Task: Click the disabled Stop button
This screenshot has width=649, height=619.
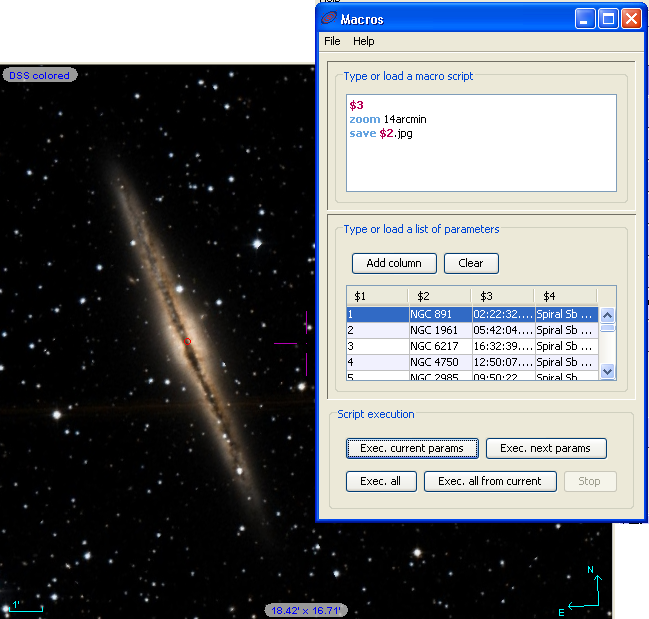Action: pos(589,481)
